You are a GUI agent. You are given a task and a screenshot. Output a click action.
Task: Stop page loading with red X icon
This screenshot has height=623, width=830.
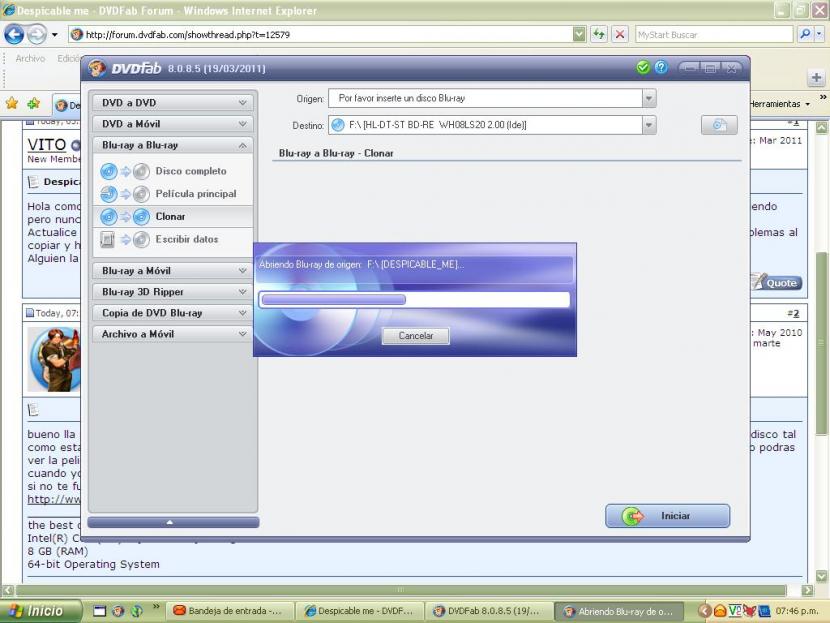[x=619, y=34]
